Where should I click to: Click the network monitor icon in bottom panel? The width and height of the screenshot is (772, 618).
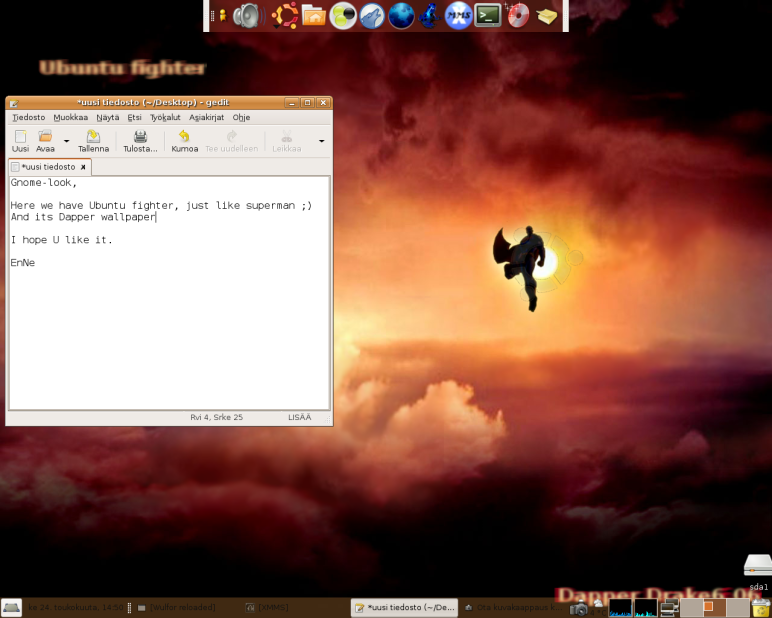(669, 608)
